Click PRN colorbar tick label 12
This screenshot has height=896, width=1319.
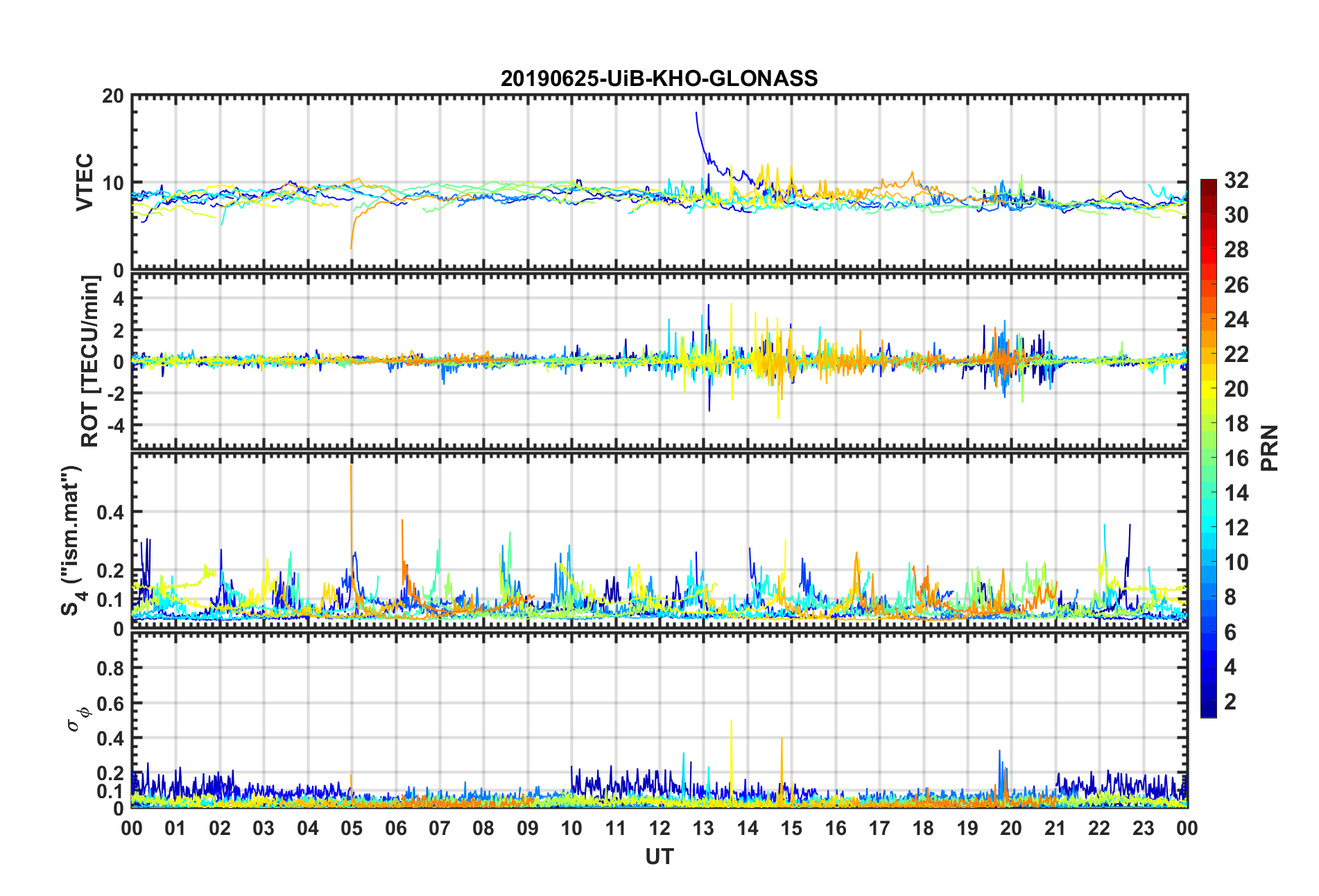pos(1236,528)
